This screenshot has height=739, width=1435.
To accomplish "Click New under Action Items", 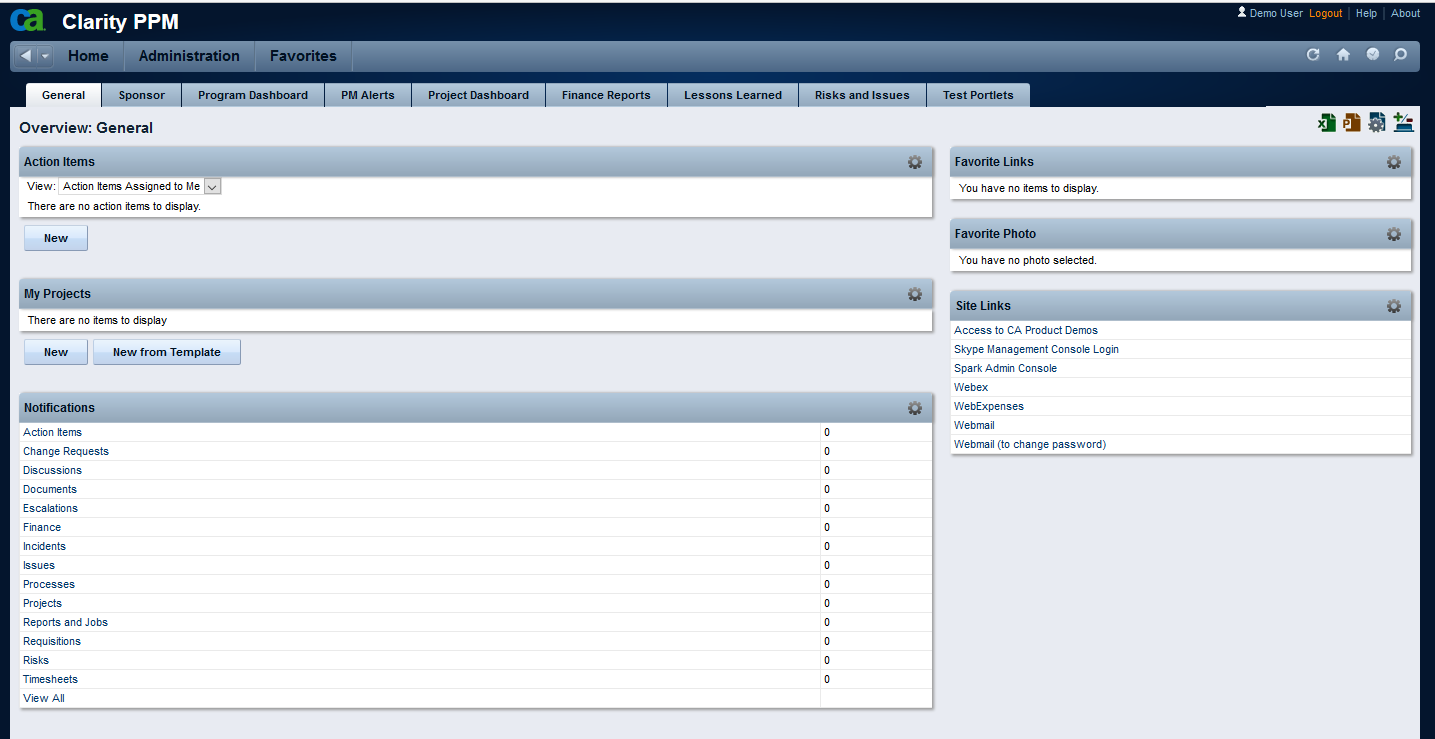I will (56, 238).
